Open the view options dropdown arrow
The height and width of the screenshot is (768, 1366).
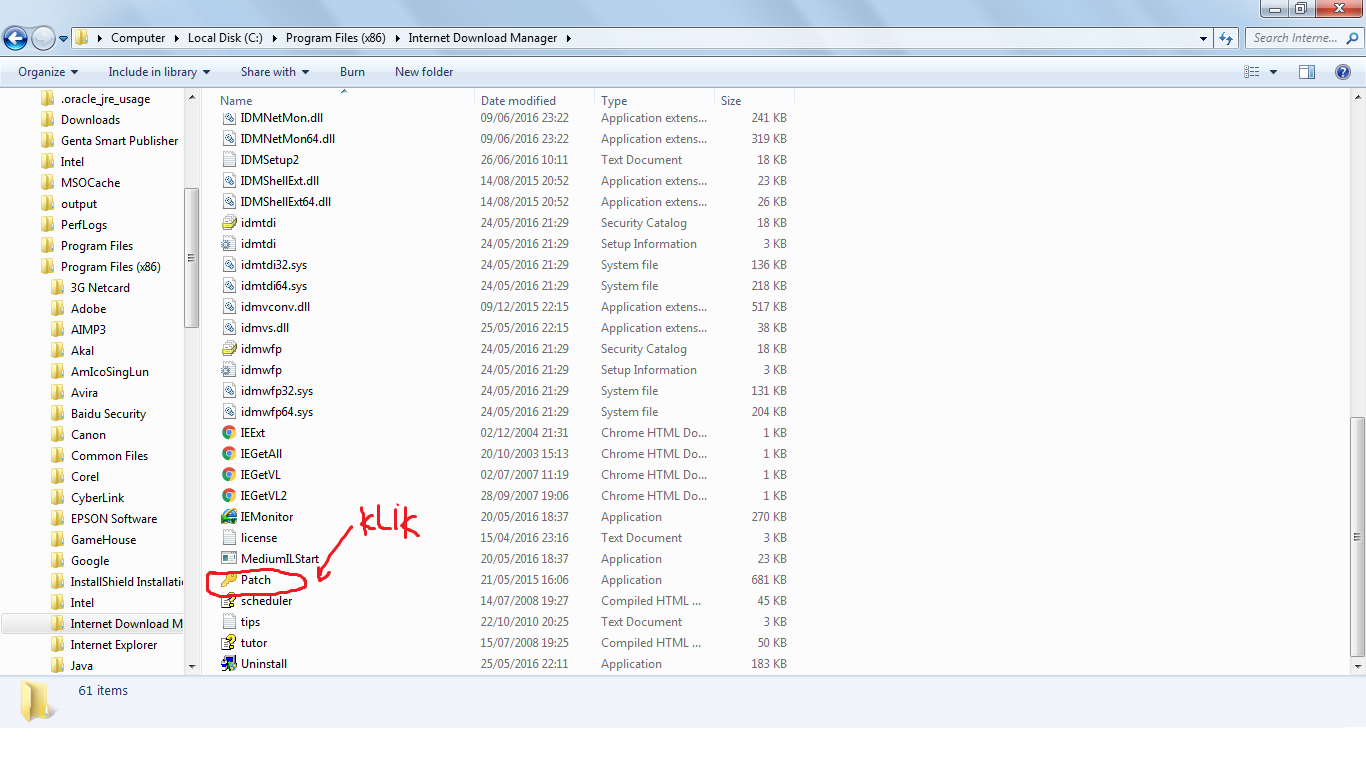1273,72
